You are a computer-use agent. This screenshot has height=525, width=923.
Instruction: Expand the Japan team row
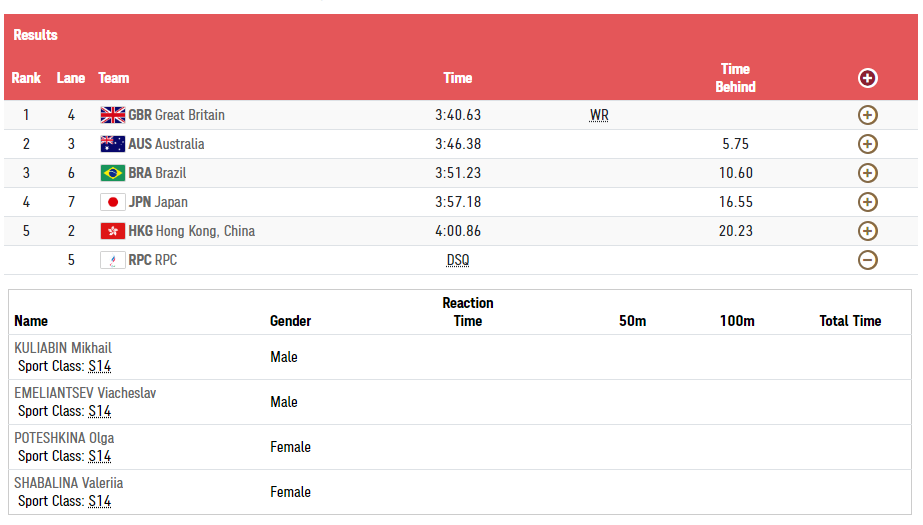[x=867, y=202]
